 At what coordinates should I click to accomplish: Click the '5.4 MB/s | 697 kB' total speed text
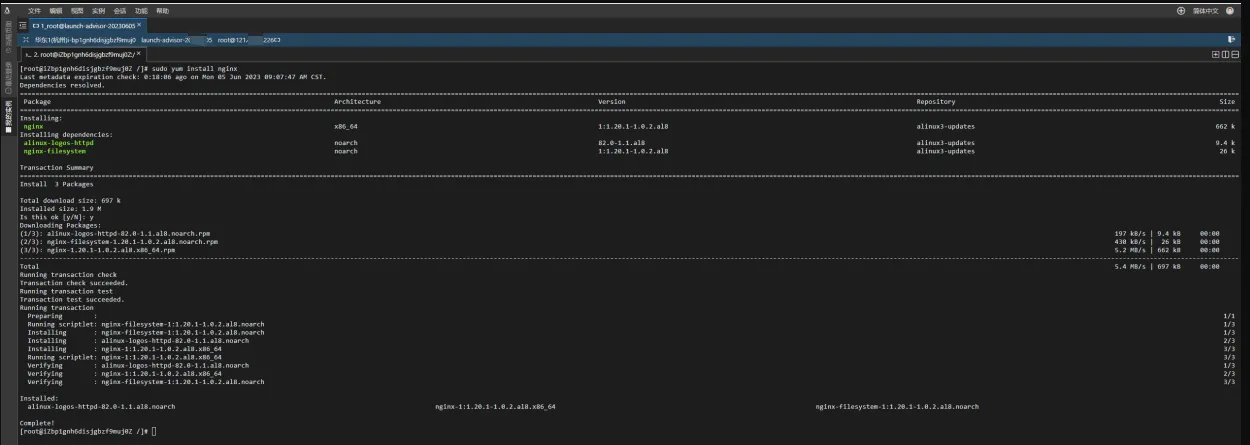pyautogui.click(x=1147, y=266)
